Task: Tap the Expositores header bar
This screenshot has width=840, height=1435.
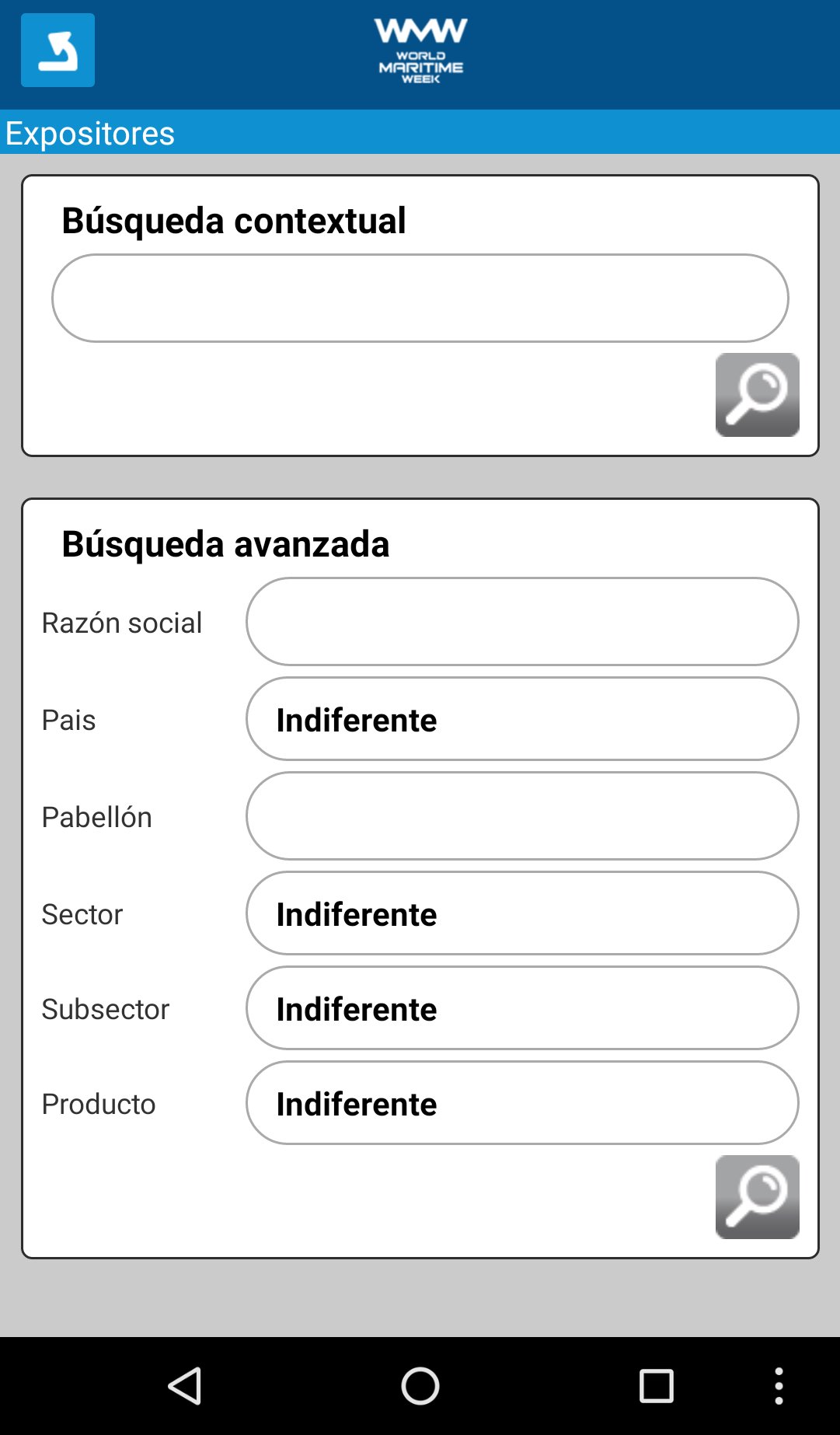Action: [420, 132]
